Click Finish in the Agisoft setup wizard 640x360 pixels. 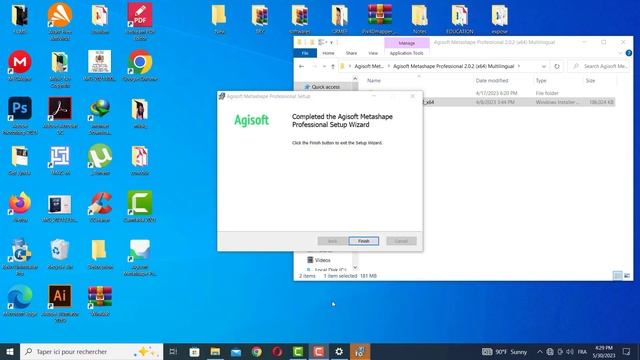click(x=363, y=241)
